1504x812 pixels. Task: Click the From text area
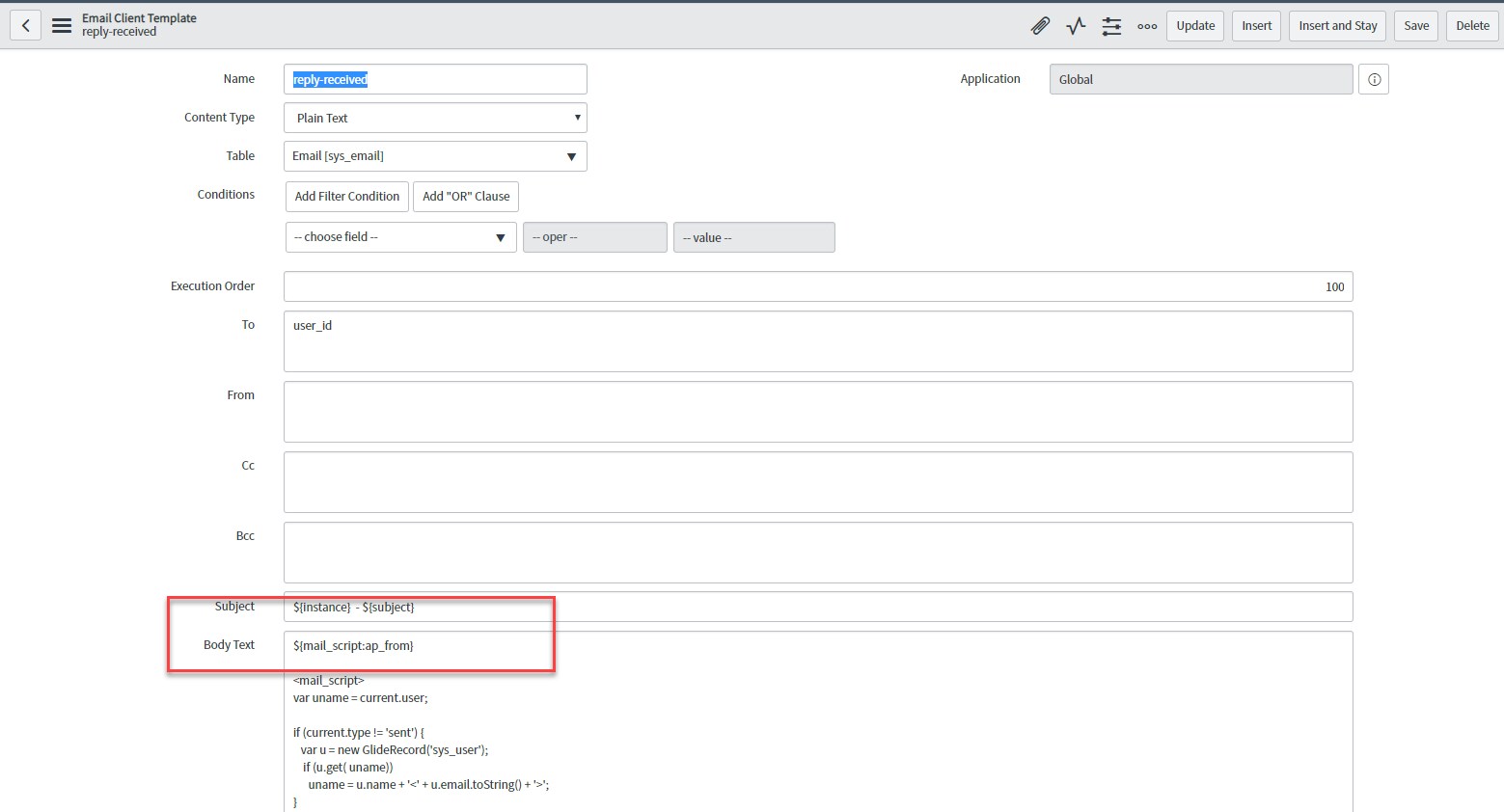point(818,412)
